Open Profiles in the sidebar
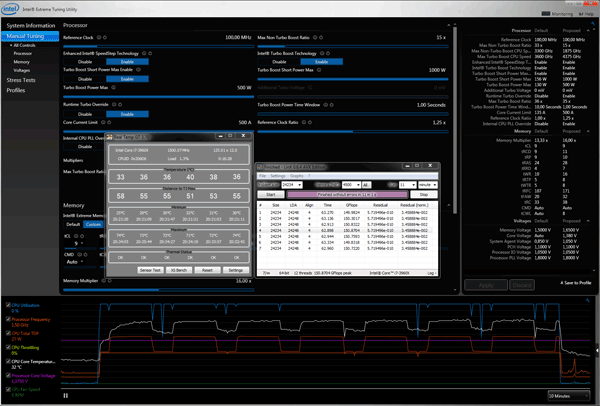The image size is (600, 406). 16,90
